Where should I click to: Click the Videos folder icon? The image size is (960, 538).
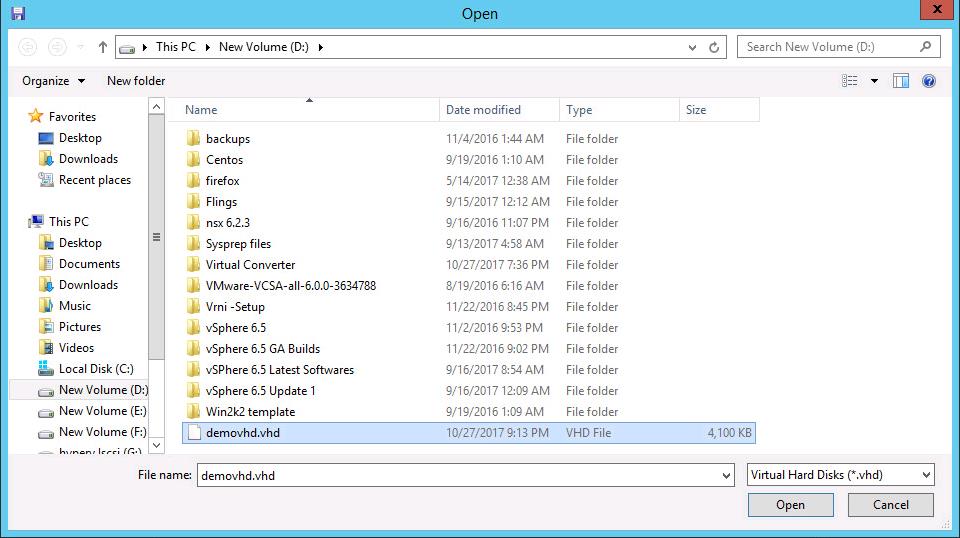tap(46, 348)
